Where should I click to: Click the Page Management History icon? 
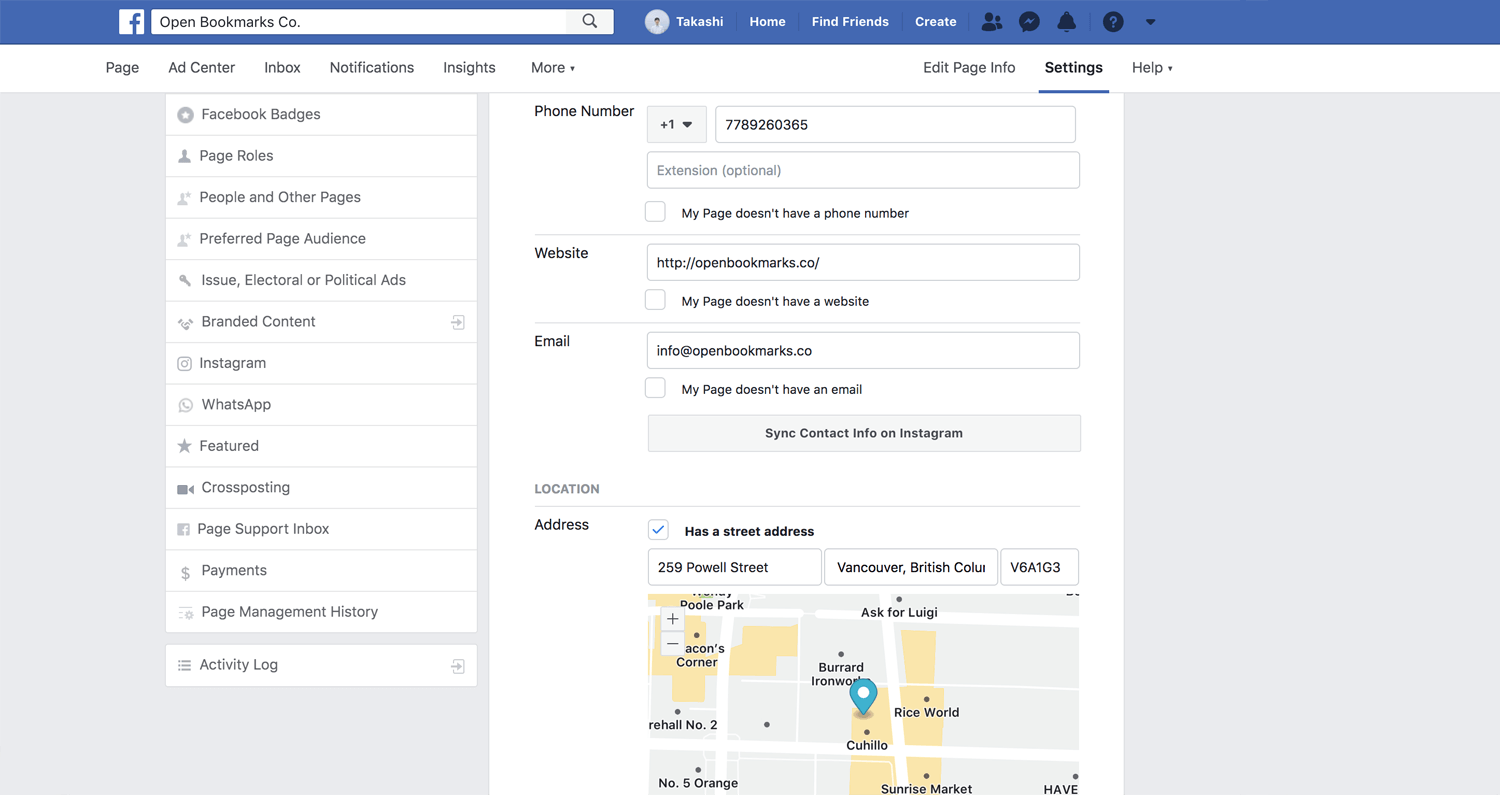click(185, 613)
